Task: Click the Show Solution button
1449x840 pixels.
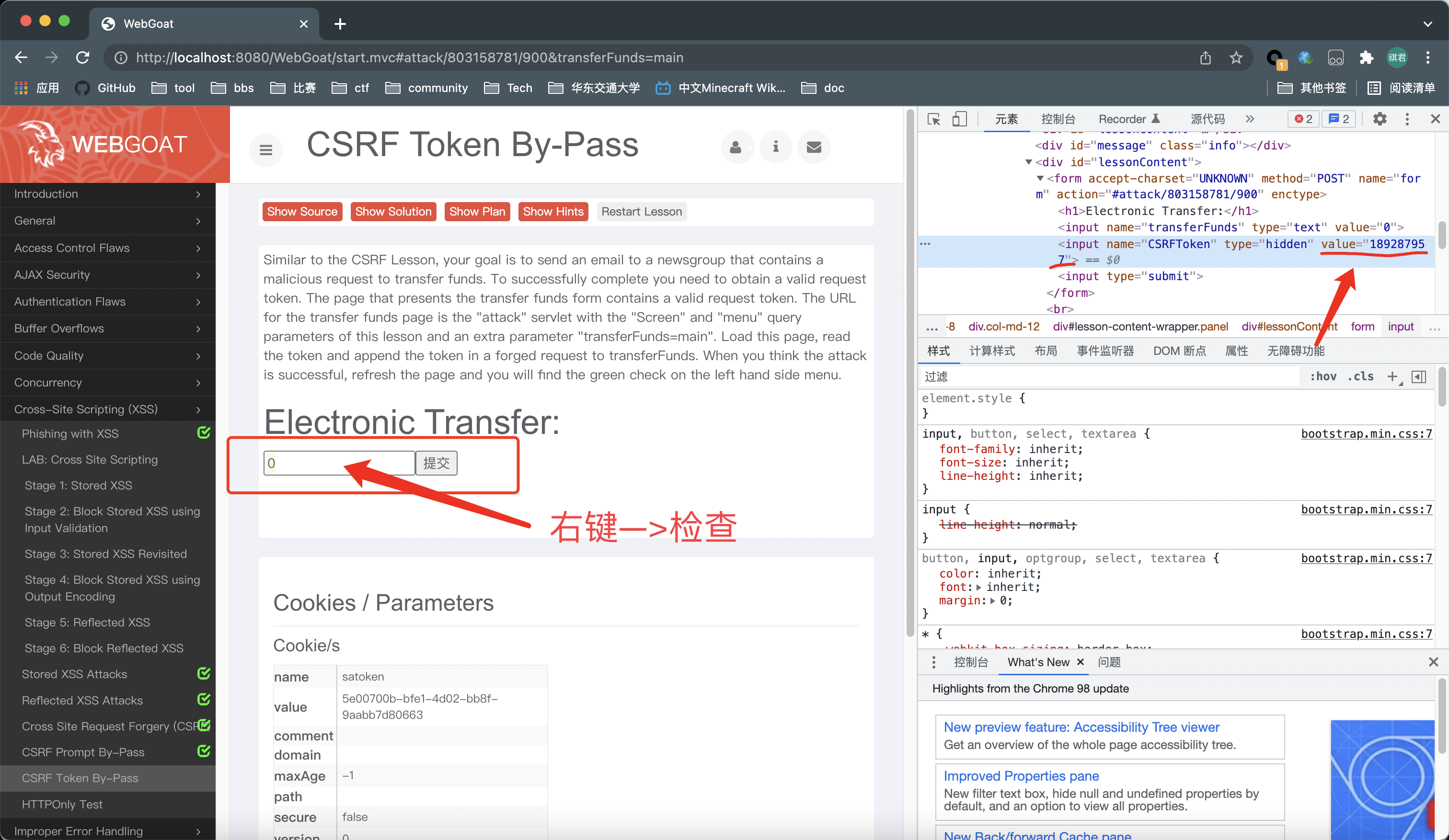Action: coord(393,211)
